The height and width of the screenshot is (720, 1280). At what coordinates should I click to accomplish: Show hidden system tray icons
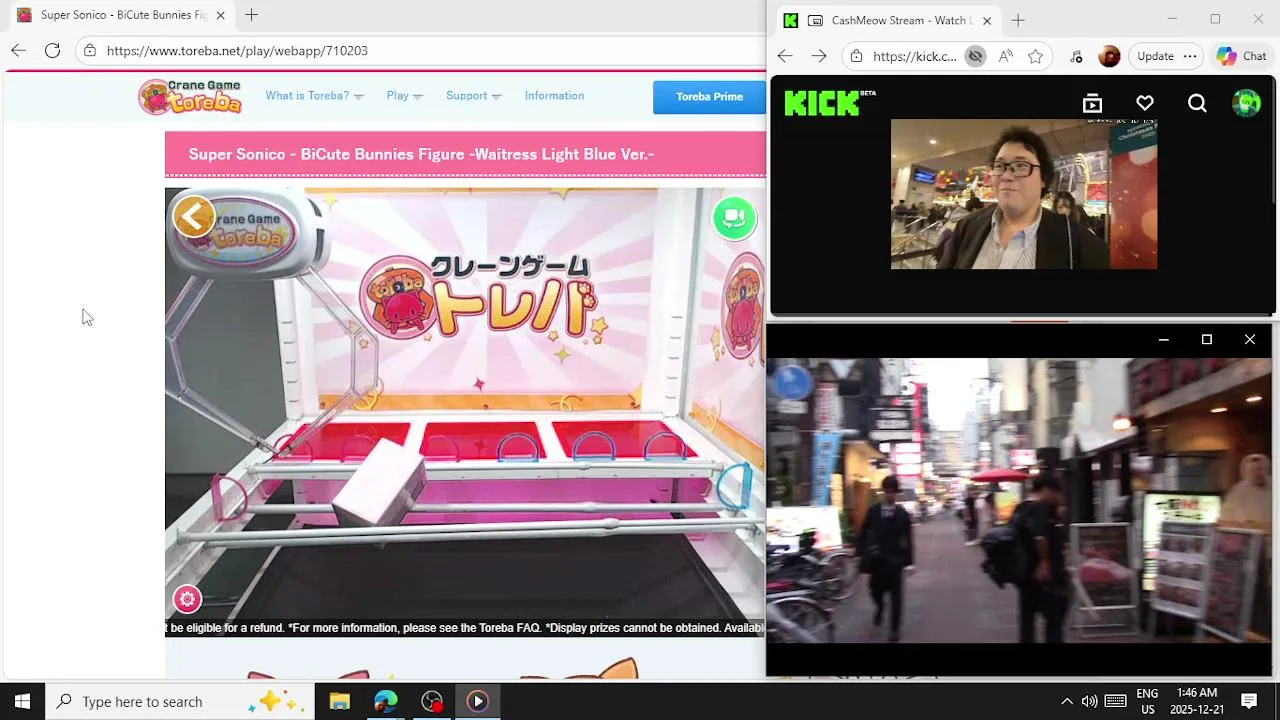click(x=1066, y=701)
